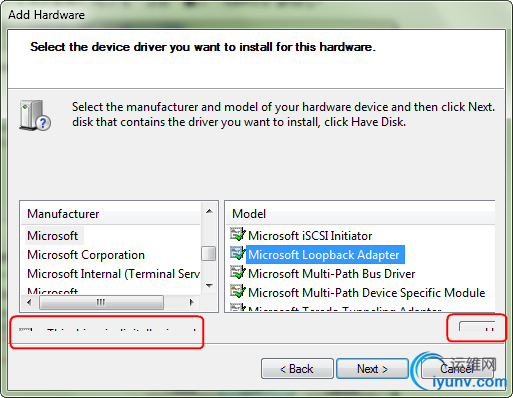Click the Microsoft iSCSI Initiator driver icon

click(238, 234)
